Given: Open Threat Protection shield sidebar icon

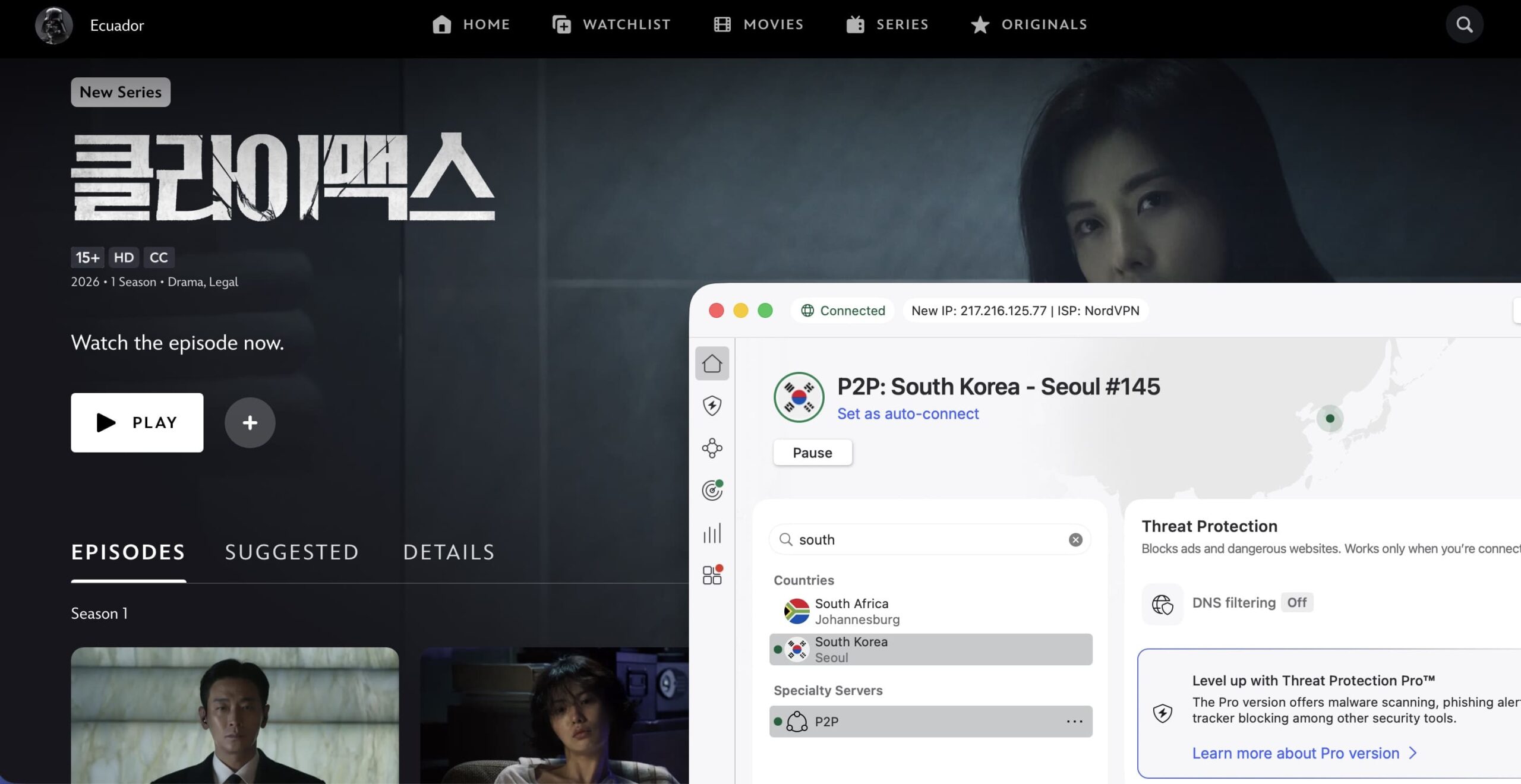Looking at the screenshot, I should (712, 406).
